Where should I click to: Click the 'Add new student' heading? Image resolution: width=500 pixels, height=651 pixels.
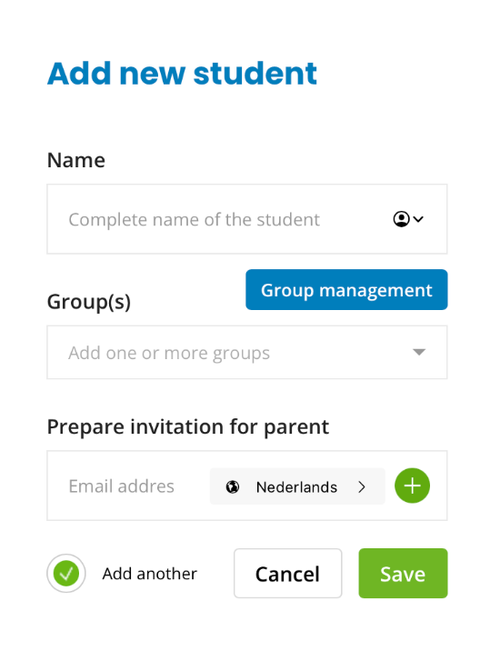tap(182, 73)
